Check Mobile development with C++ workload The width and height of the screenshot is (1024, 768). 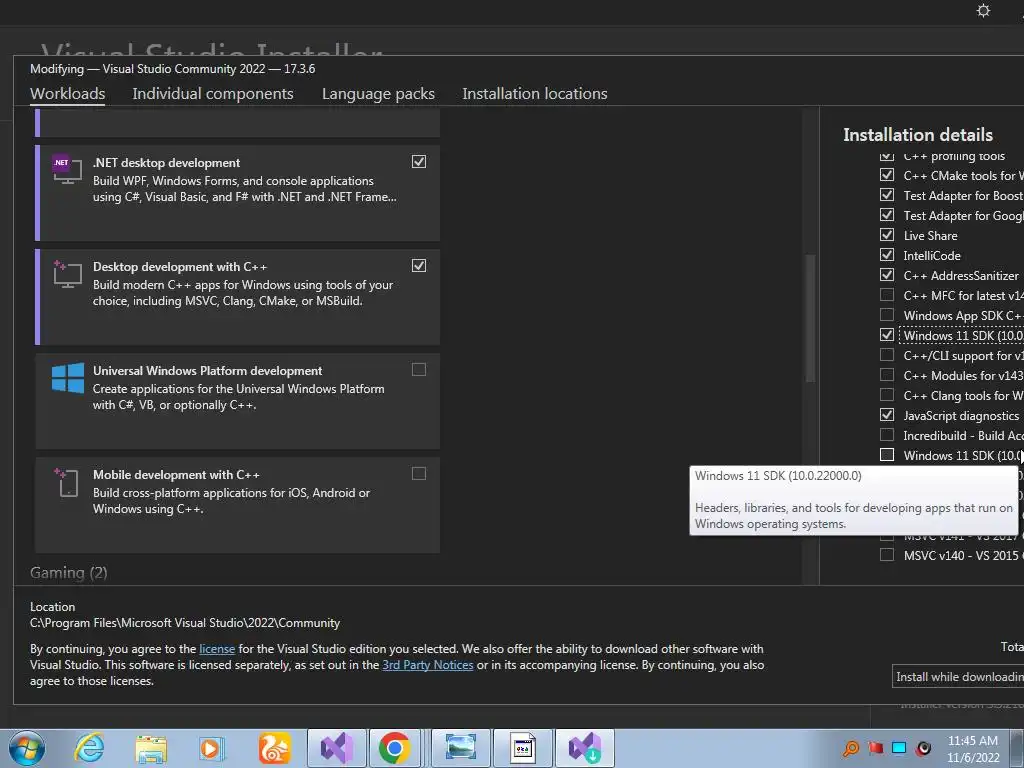[x=419, y=473]
